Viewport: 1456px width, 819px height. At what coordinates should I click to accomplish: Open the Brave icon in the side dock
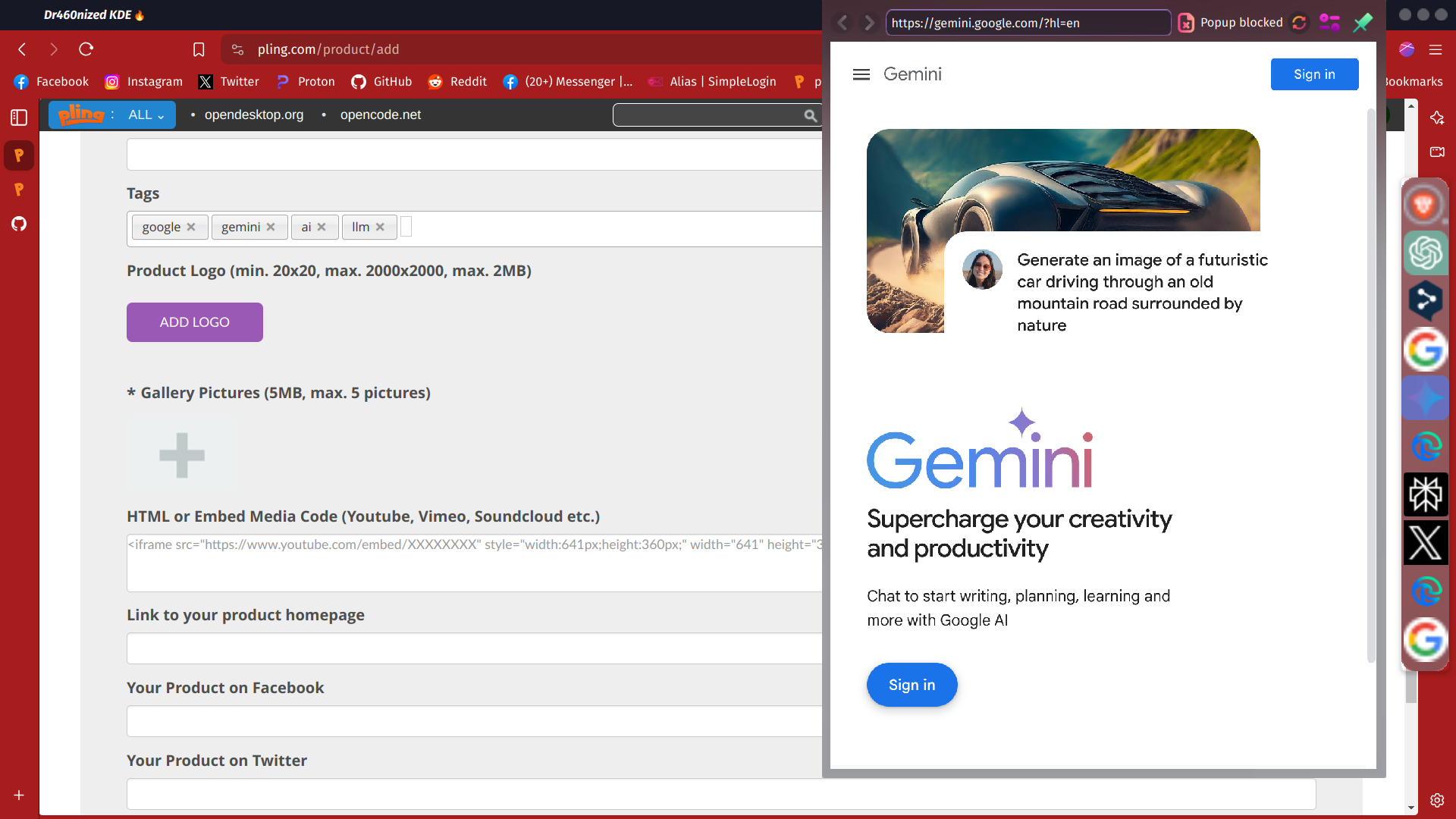[1425, 205]
